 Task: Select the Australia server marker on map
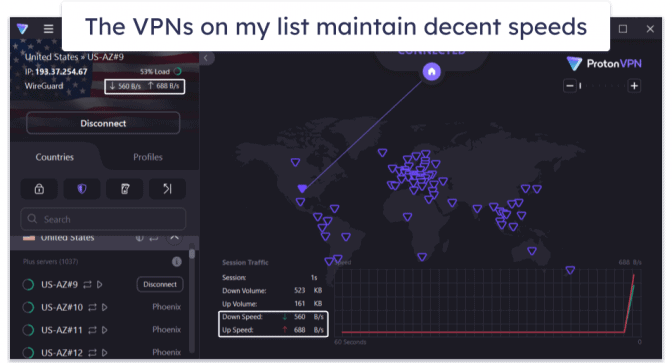point(532,251)
